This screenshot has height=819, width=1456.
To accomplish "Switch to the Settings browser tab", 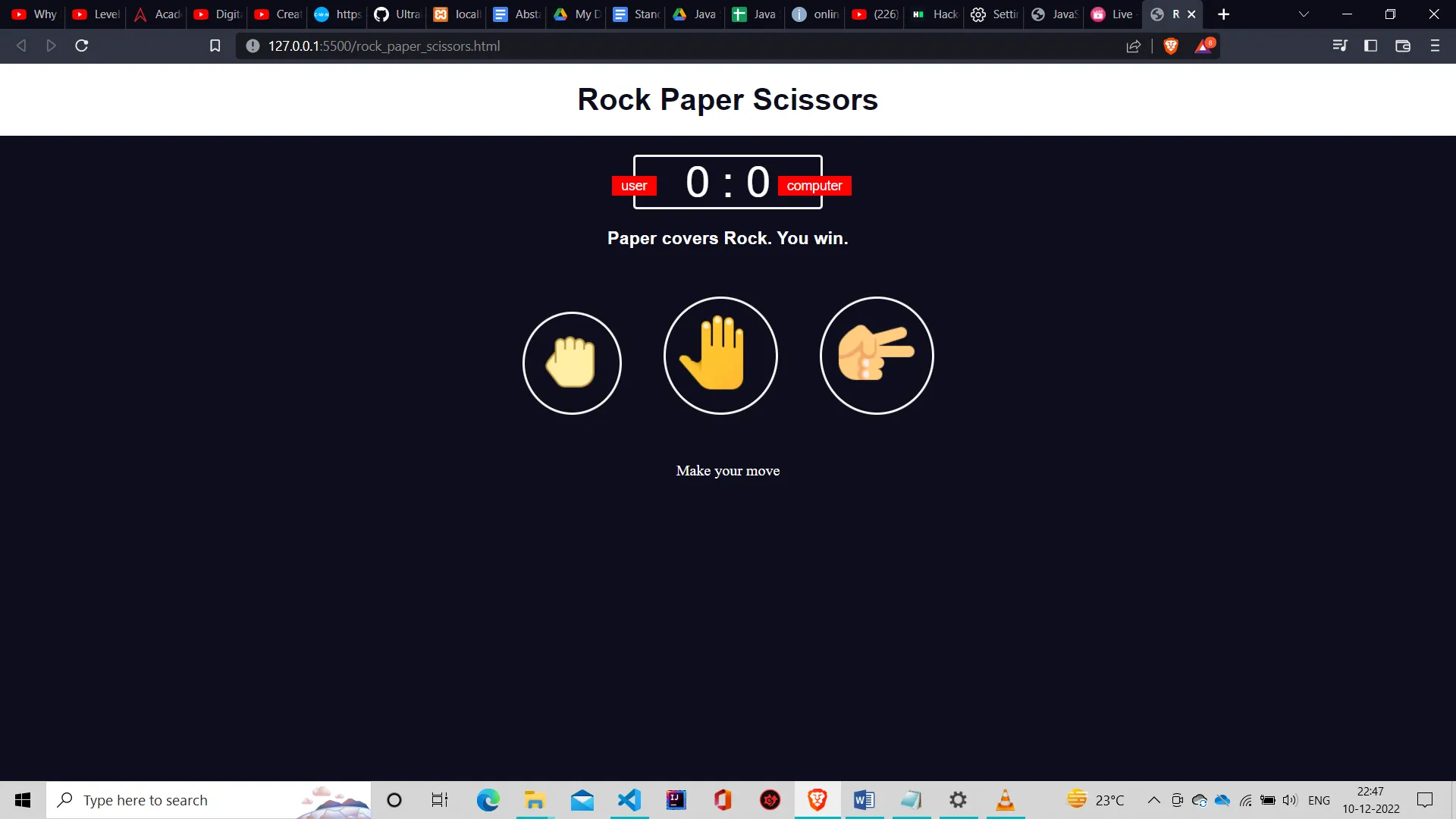I will coord(993,14).
